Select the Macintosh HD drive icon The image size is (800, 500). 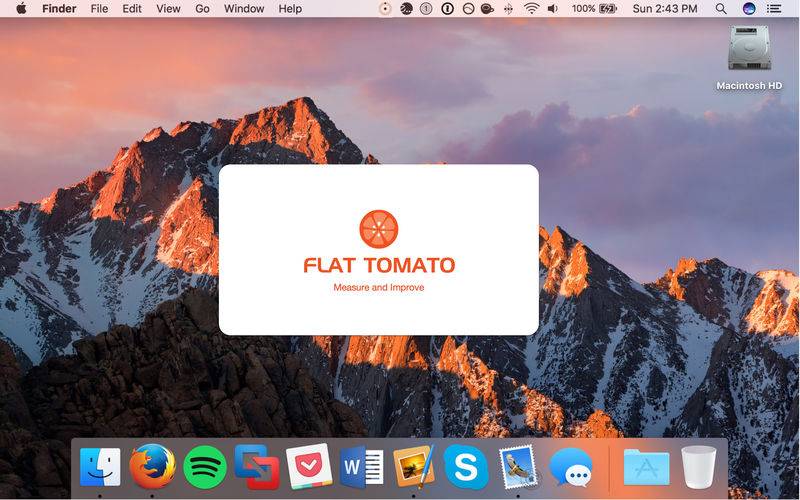pos(749,48)
